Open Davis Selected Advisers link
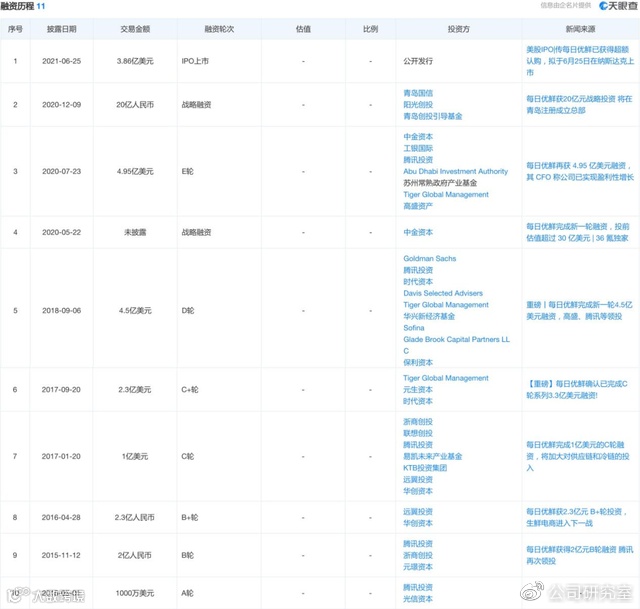 (x=443, y=293)
